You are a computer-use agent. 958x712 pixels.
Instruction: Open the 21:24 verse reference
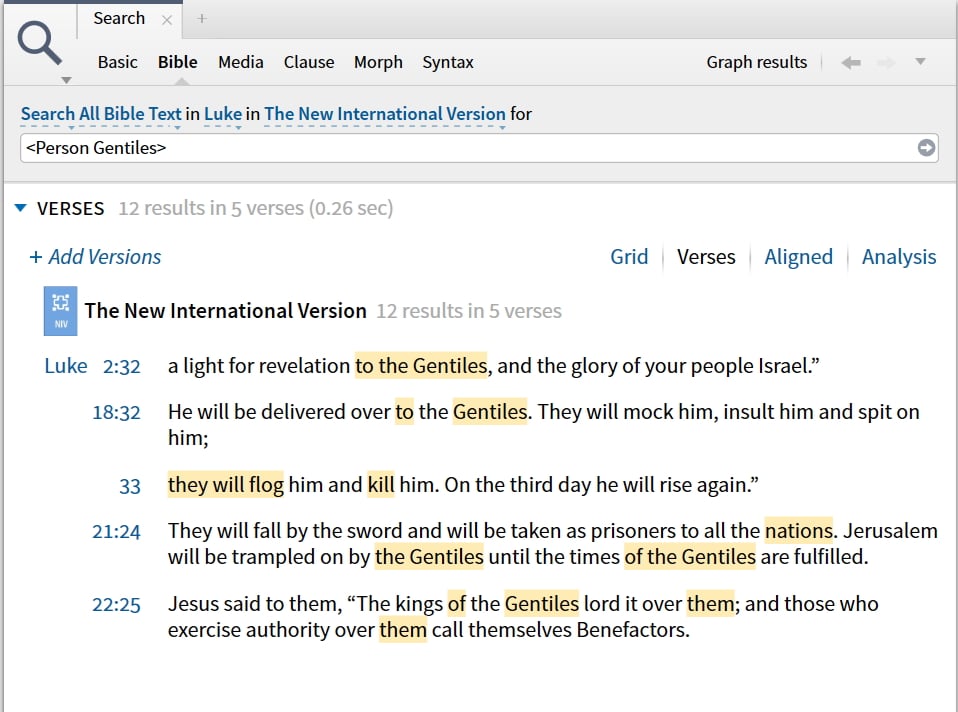point(116,532)
